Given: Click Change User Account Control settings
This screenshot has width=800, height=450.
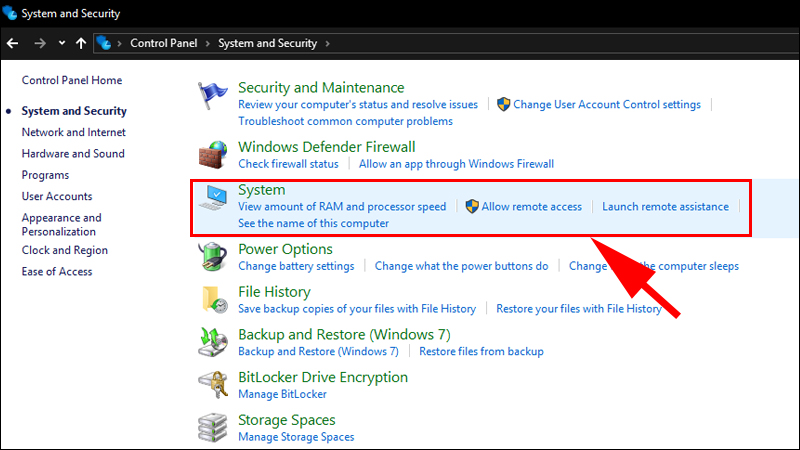Looking at the screenshot, I should point(607,104).
